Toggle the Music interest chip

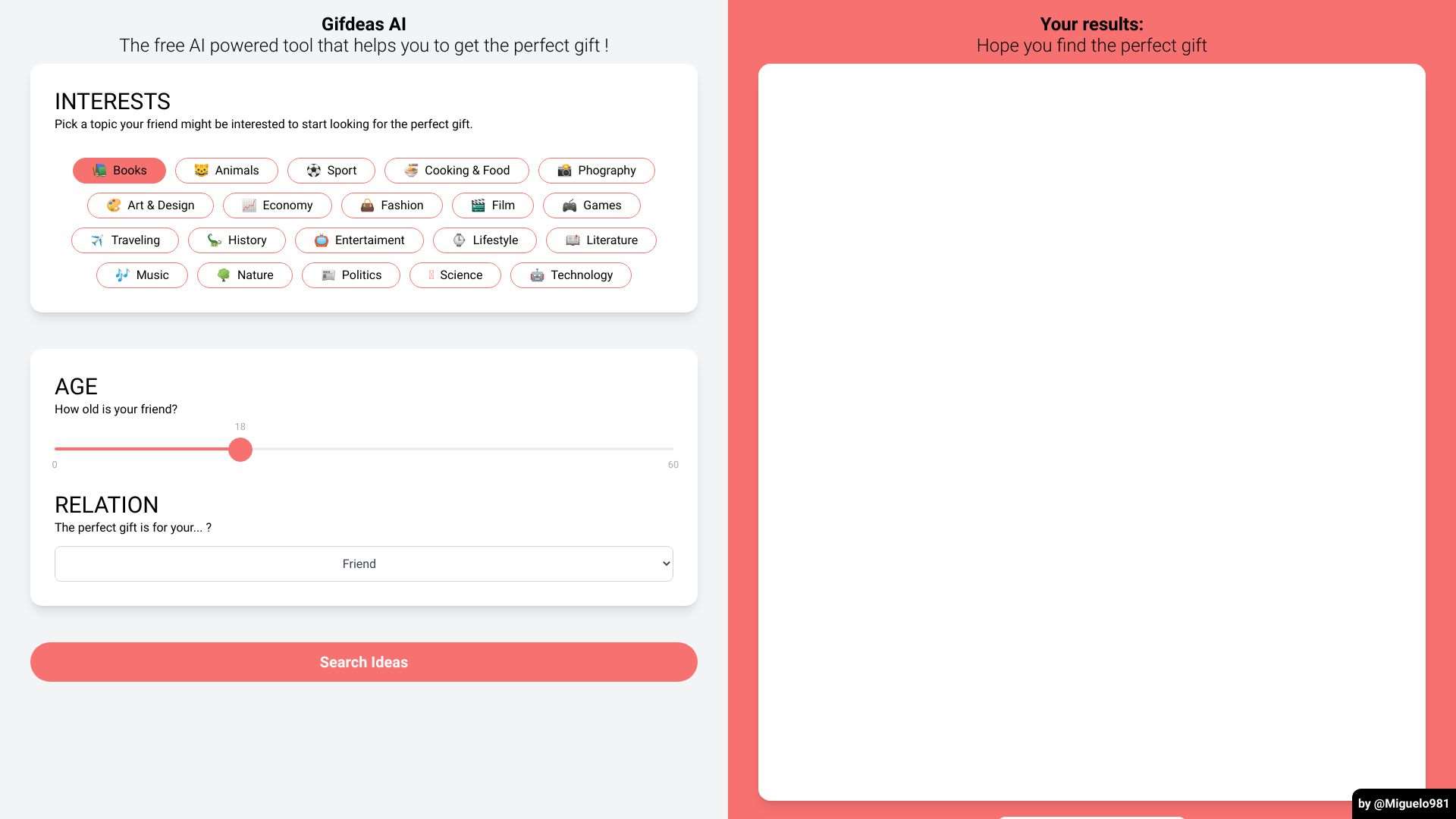(142, 275)
